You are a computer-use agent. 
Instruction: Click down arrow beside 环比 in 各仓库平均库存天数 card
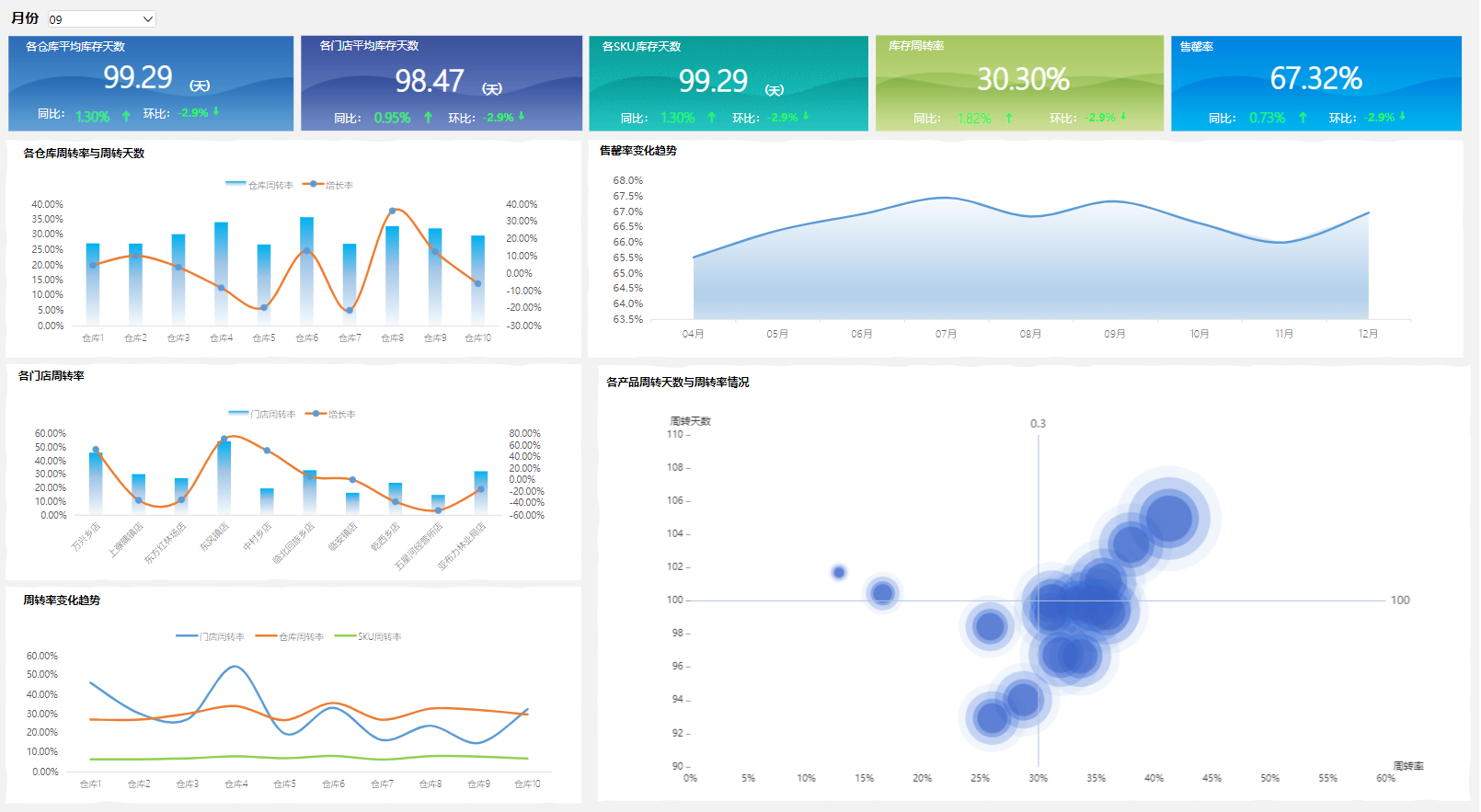coord(216,111)
